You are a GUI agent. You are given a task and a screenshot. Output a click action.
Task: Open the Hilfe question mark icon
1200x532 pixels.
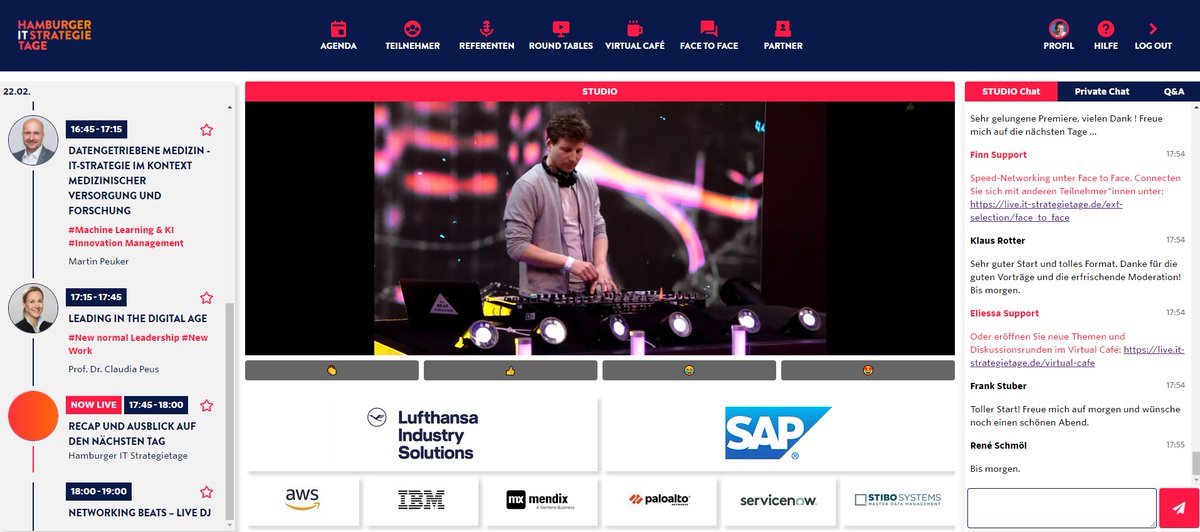tap(1106, 29)
